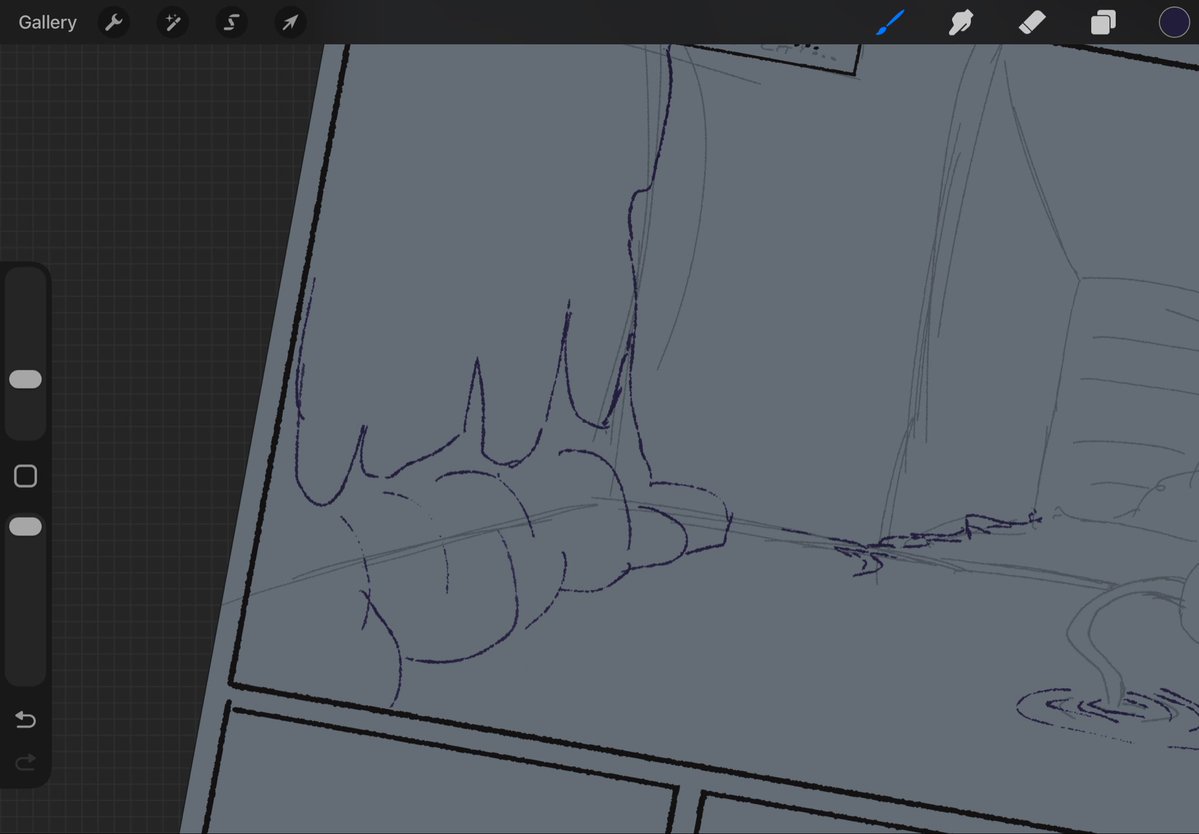Activate the Selection tool

click(x=231, y=22)
